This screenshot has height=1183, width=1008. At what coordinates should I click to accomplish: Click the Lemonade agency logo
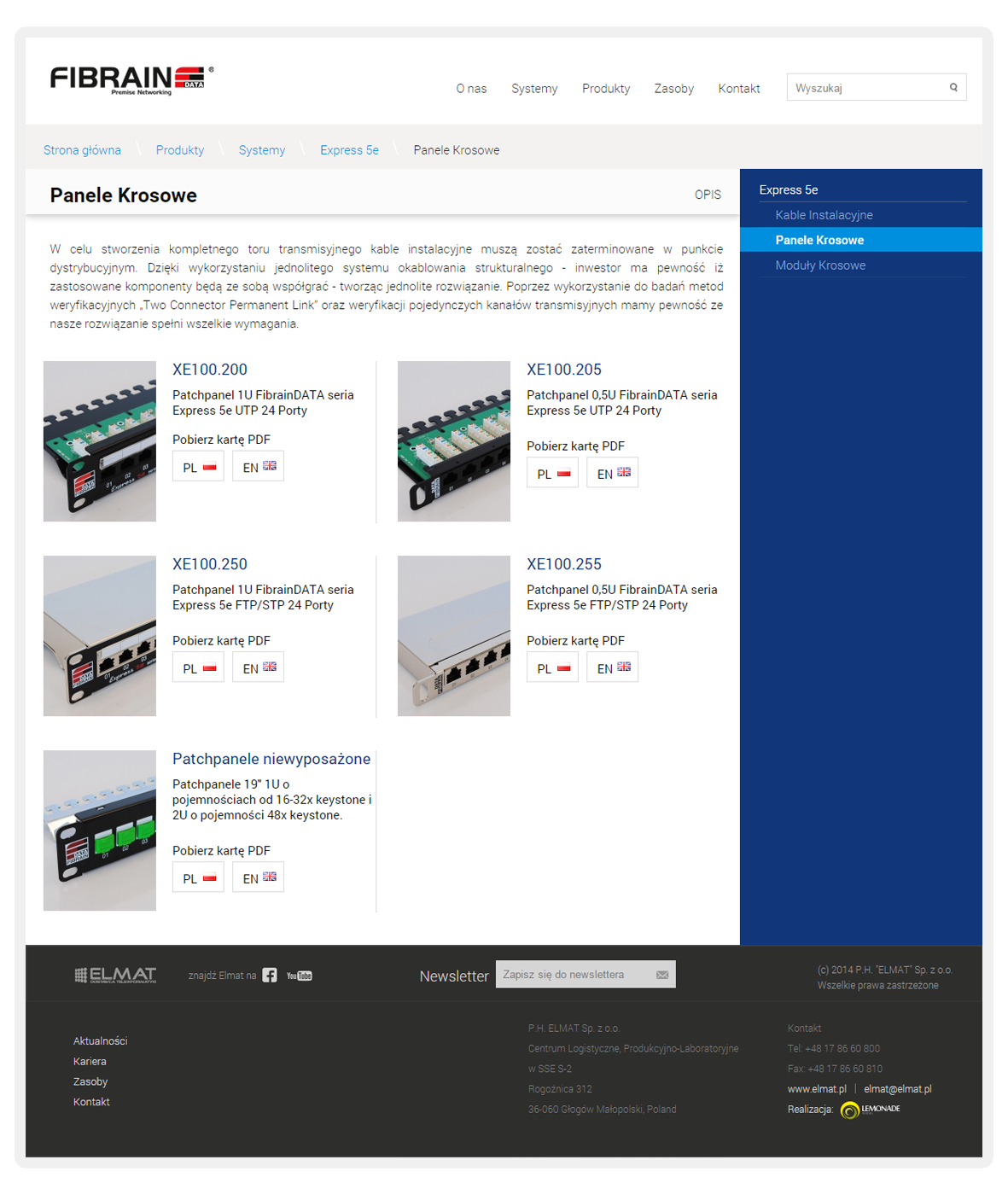[x=871, y=1110]
